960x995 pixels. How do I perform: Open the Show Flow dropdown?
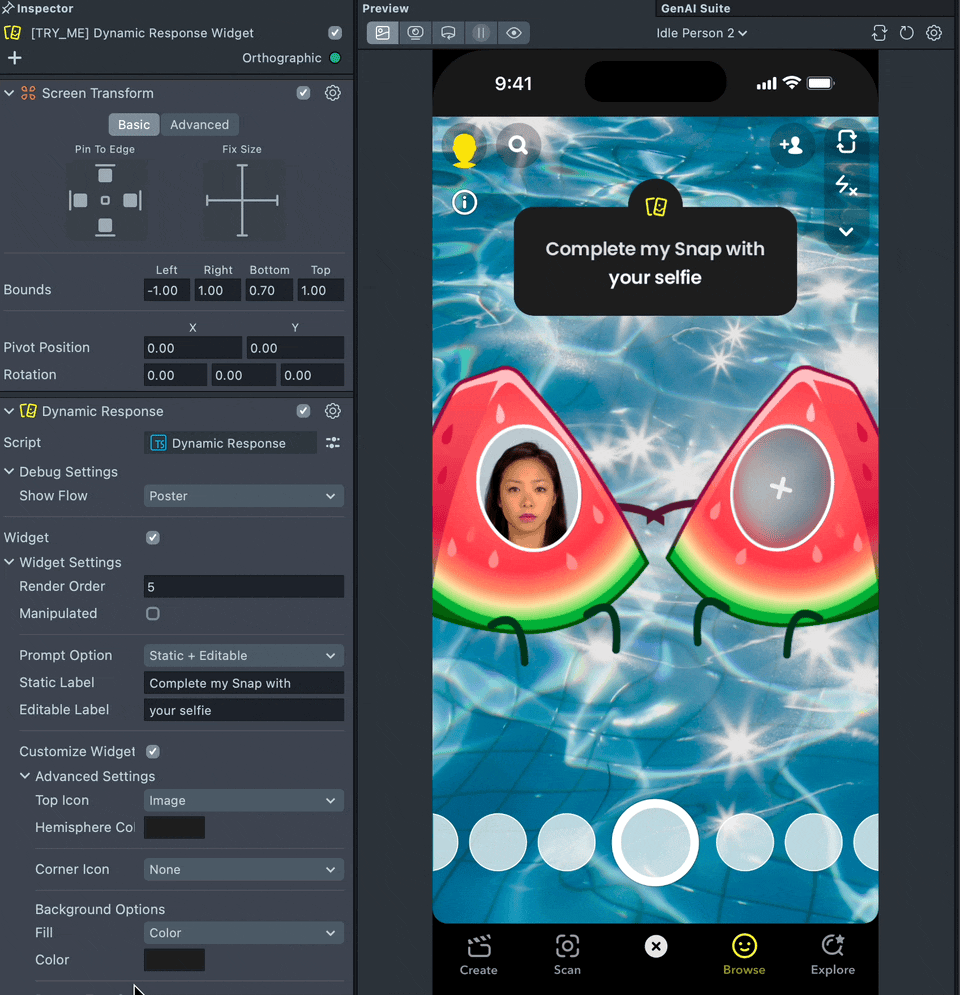pos(243,496)
